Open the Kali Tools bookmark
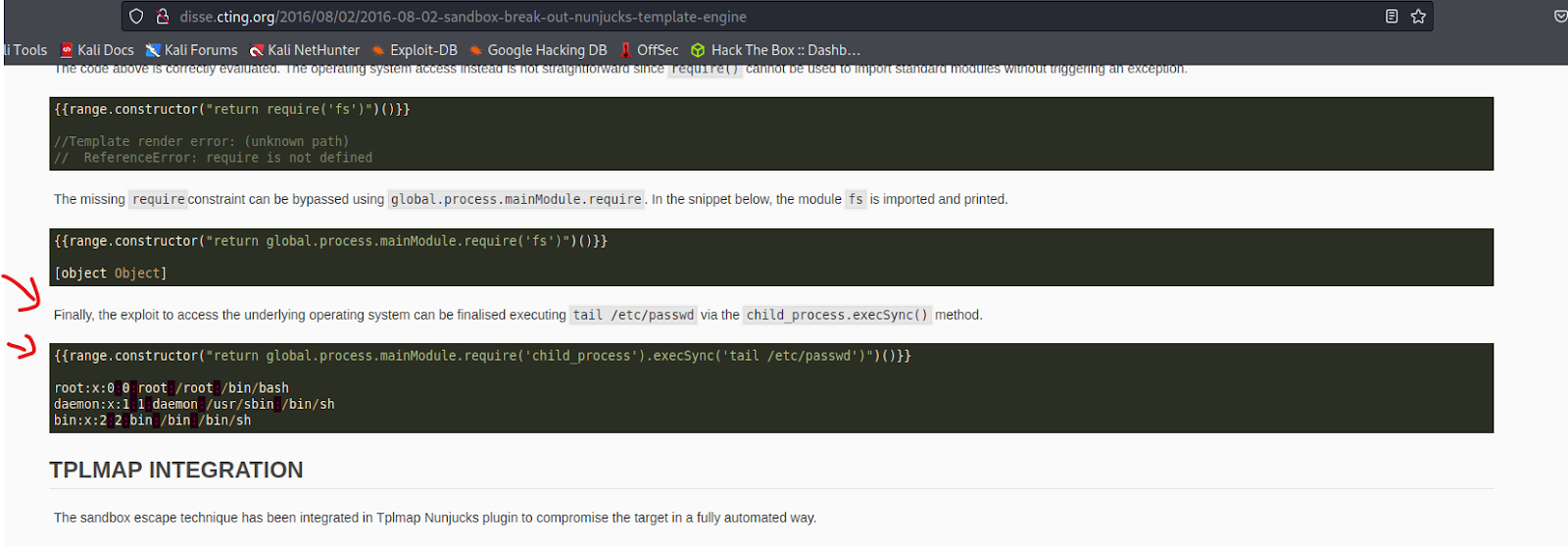Screen dimensions: 1568x546 [x=24, y=50]
